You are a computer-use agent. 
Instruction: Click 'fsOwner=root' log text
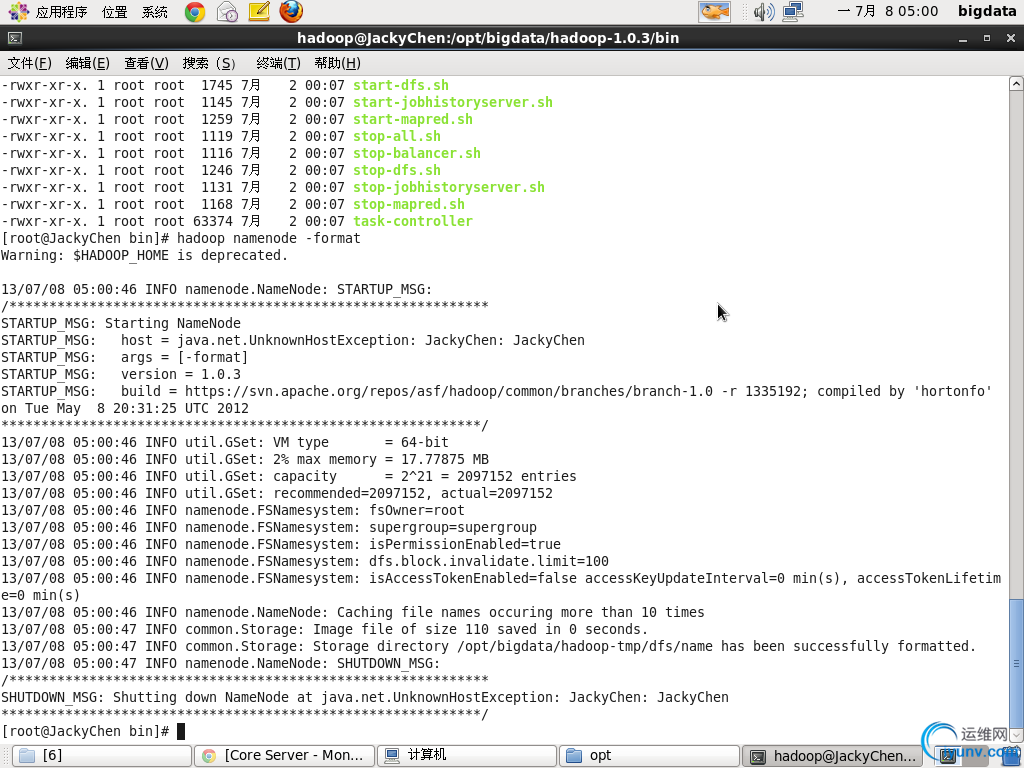[417, 510]
